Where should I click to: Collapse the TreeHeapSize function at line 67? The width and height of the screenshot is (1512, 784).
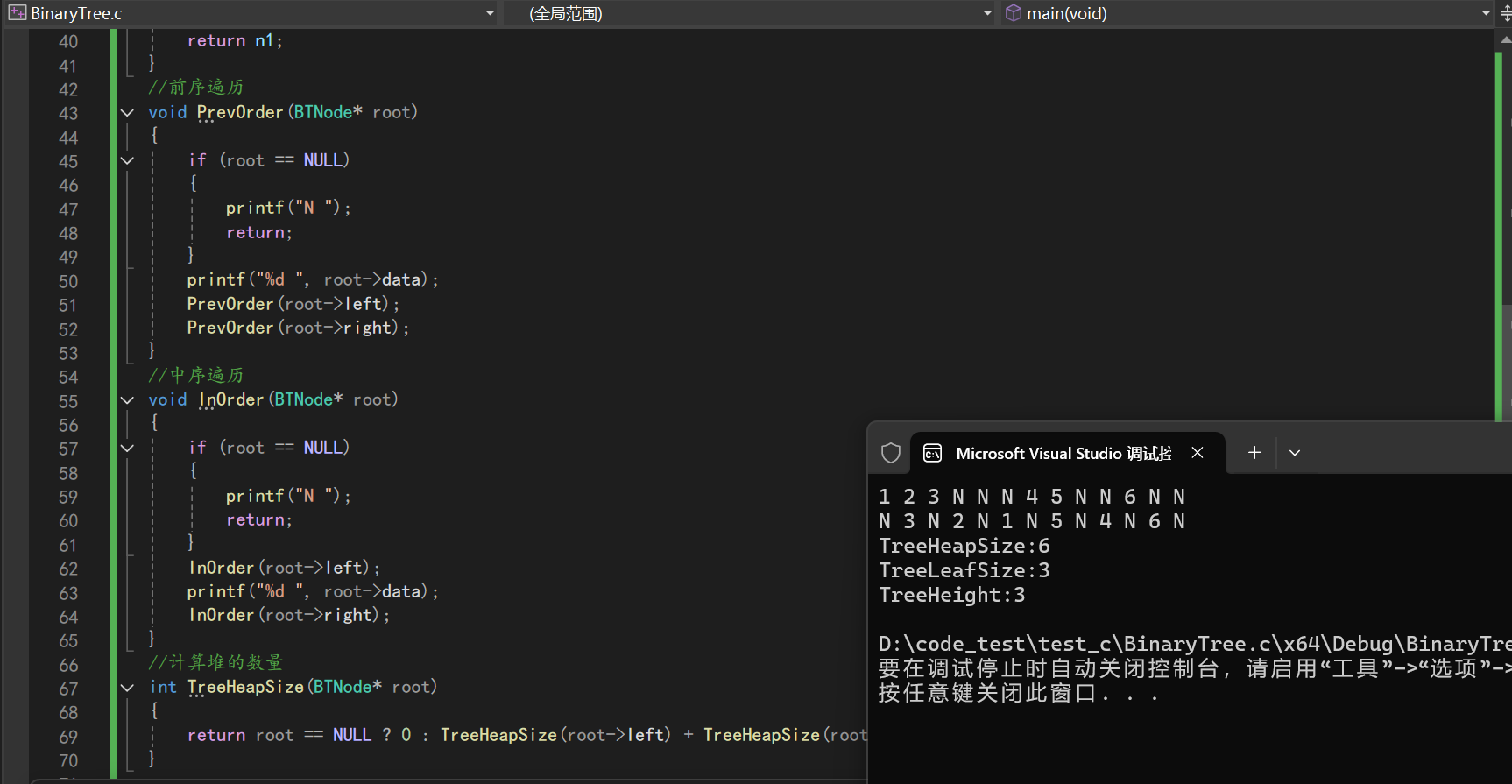click(x=127, y=688)
